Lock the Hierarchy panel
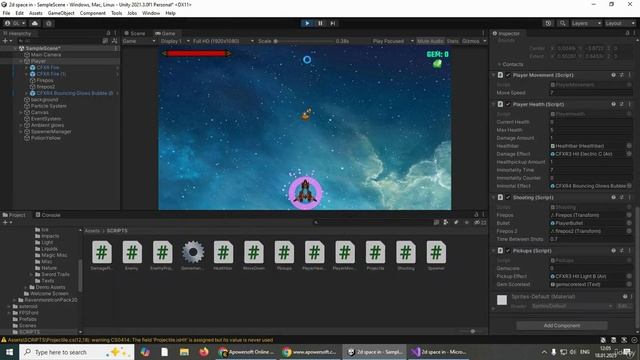The width and height of the screenshot is (640, 360). click(x=108, y=33)
